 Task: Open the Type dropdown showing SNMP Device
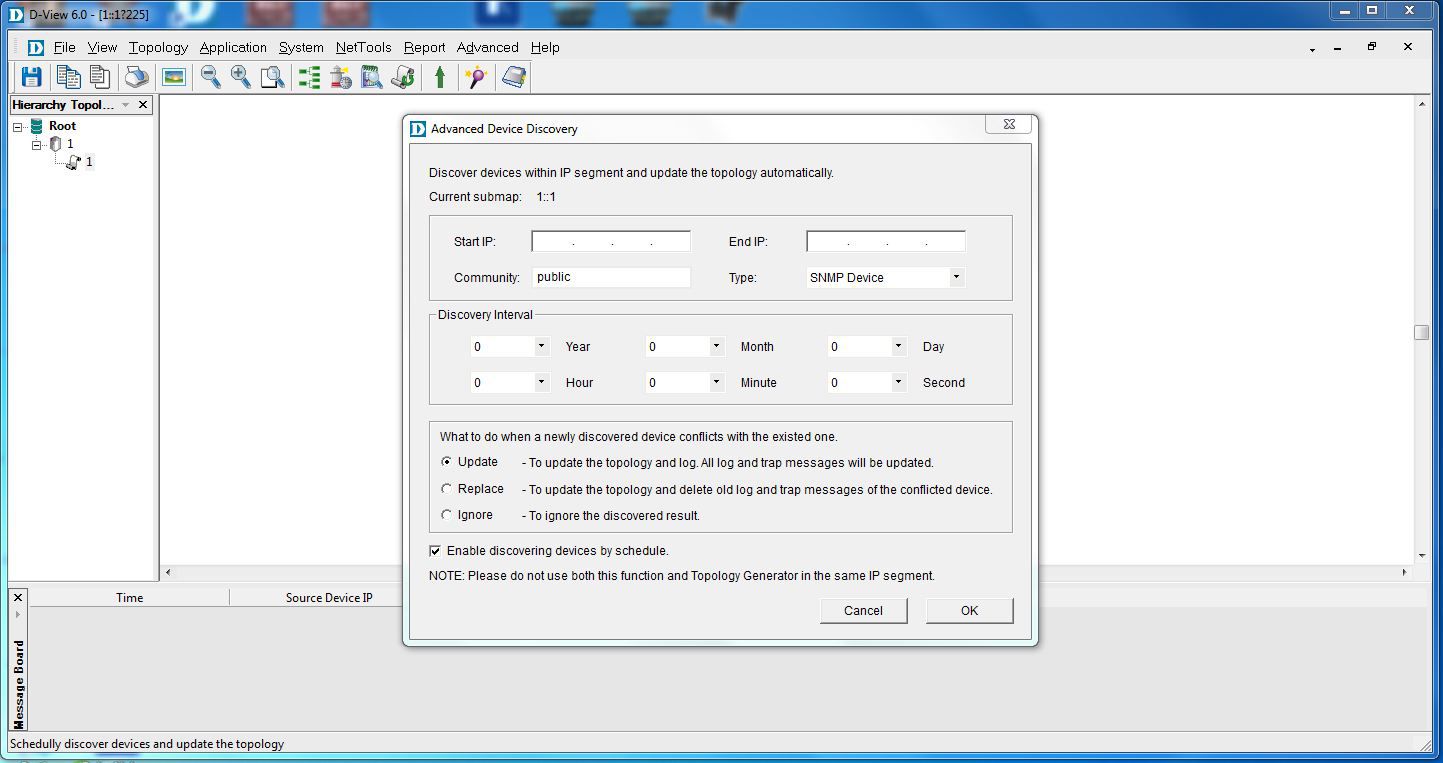coord(956,277)
